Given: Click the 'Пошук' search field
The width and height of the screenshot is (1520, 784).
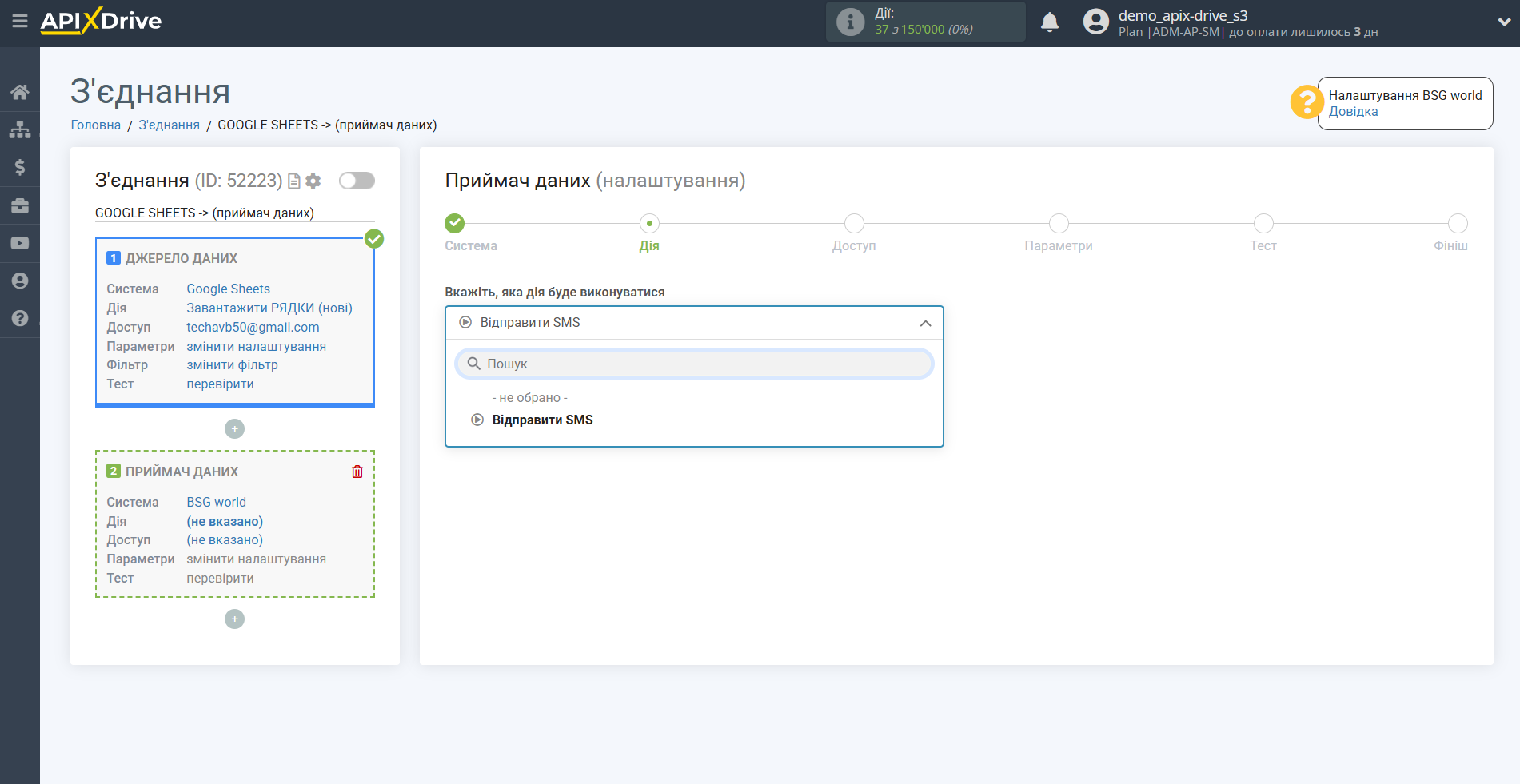Looking at the screenshot, I should coord(694,364).
